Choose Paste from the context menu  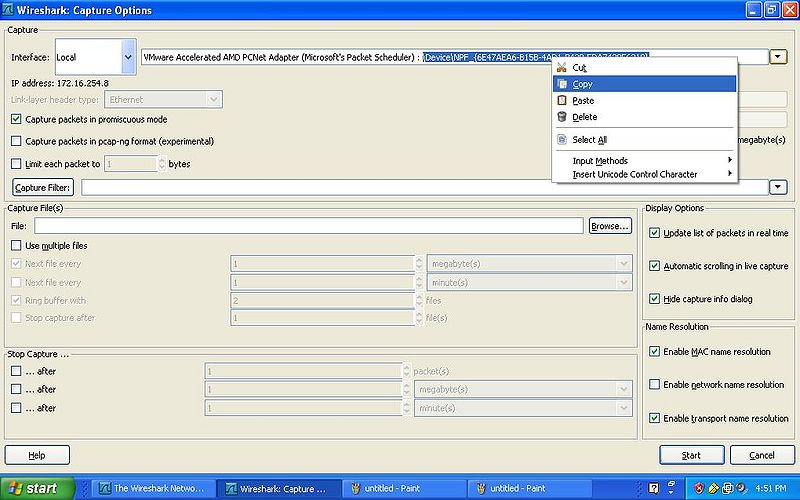pos(644,101)
